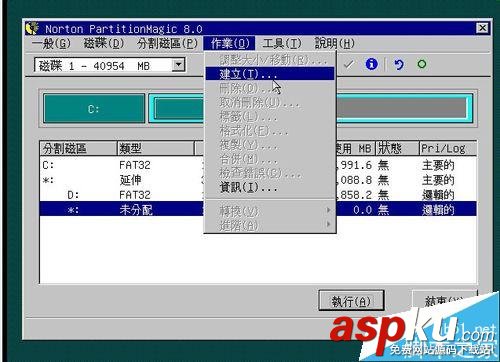The width and height of the screenshot is (500, 362).
Task: Click 調整大小/移動(R)... menu entry
Action: click(x=270, y=60)
